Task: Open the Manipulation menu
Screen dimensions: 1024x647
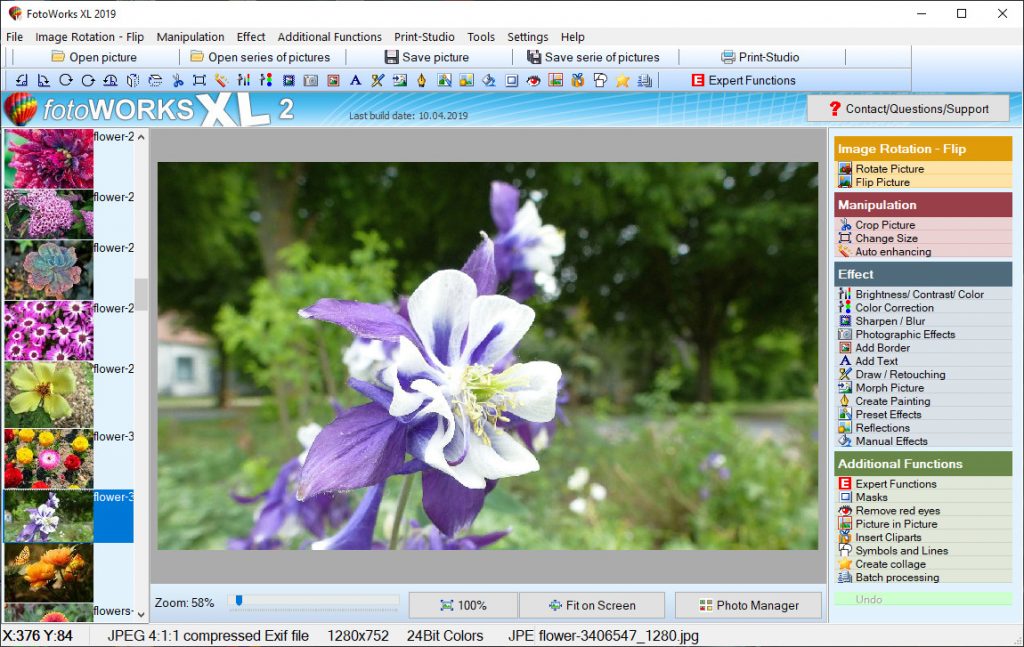Action: click(190, 36)
